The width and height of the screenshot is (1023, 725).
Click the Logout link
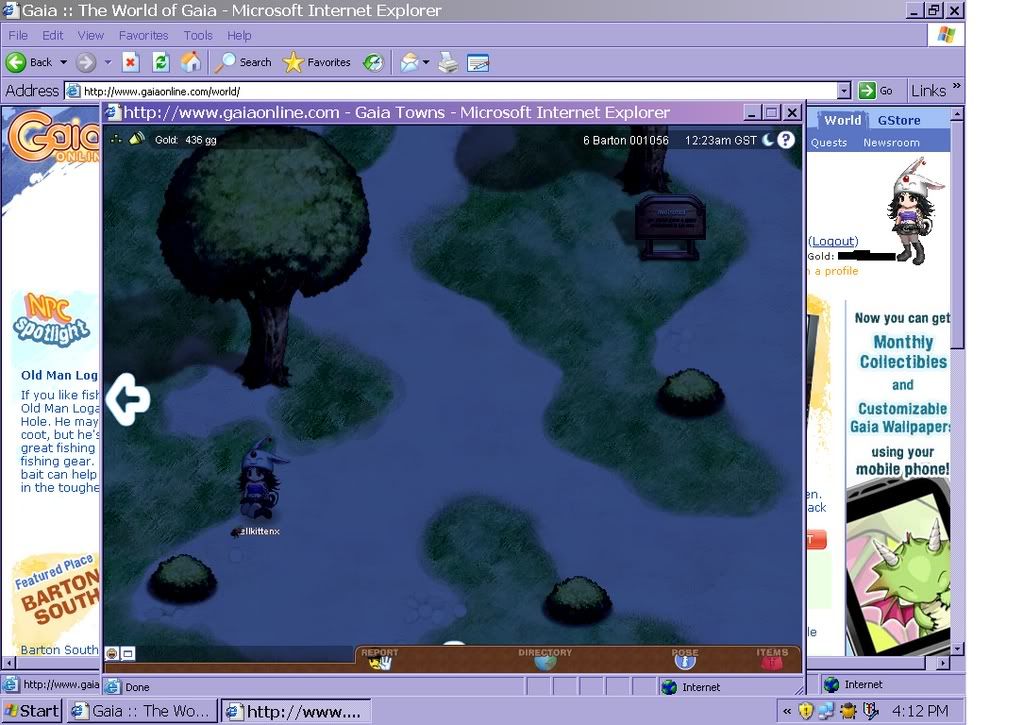(x=833, y=241)
